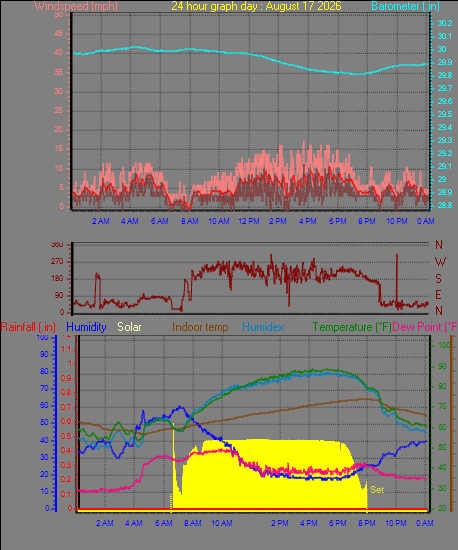Select the Solar legend label

pyautogui.click(x=129, y=327)
